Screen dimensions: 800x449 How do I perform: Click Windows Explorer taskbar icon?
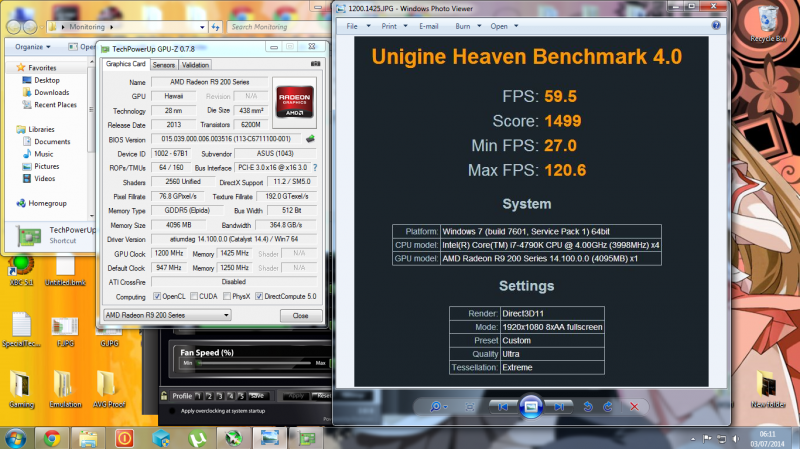pos(88,438)
